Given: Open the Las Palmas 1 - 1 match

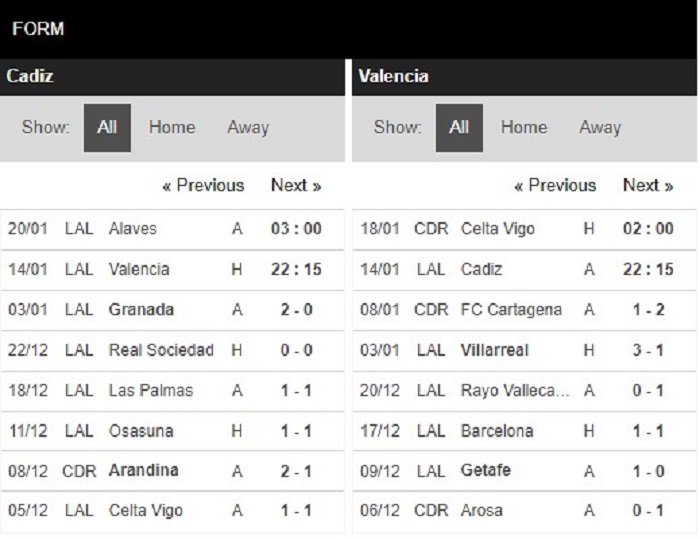Looking at the screenshot, I should pyautogui.click(x=172, y=391).
